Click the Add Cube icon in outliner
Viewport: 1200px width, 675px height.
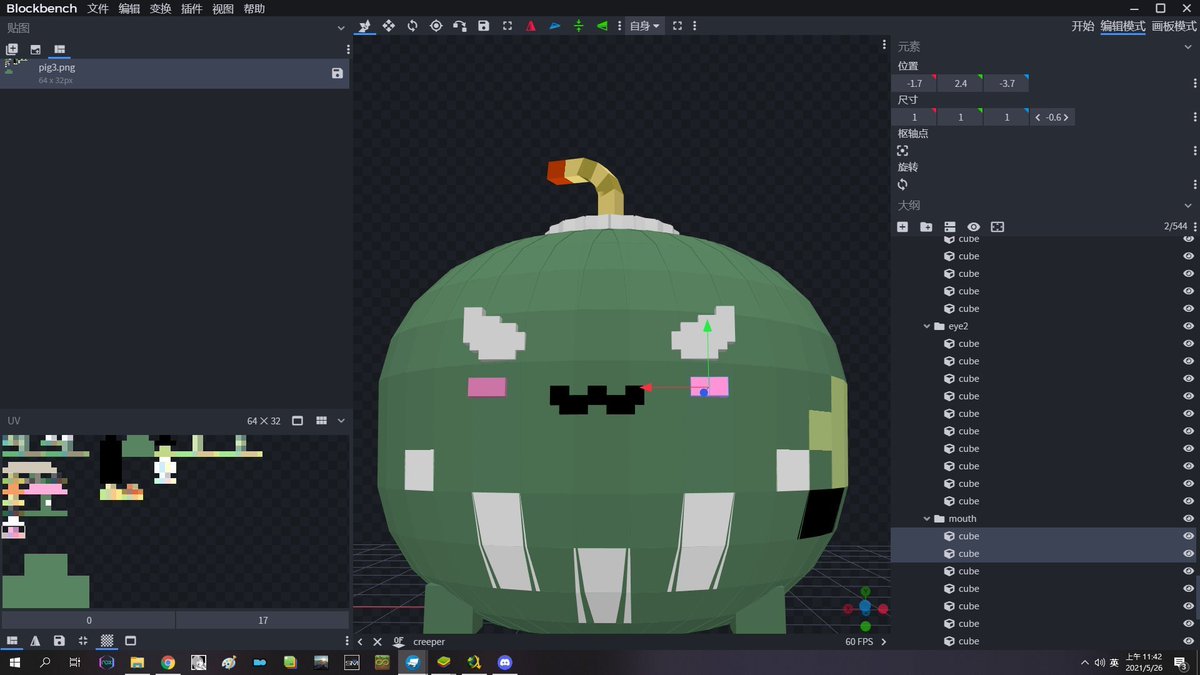click(x=903, y=227)
